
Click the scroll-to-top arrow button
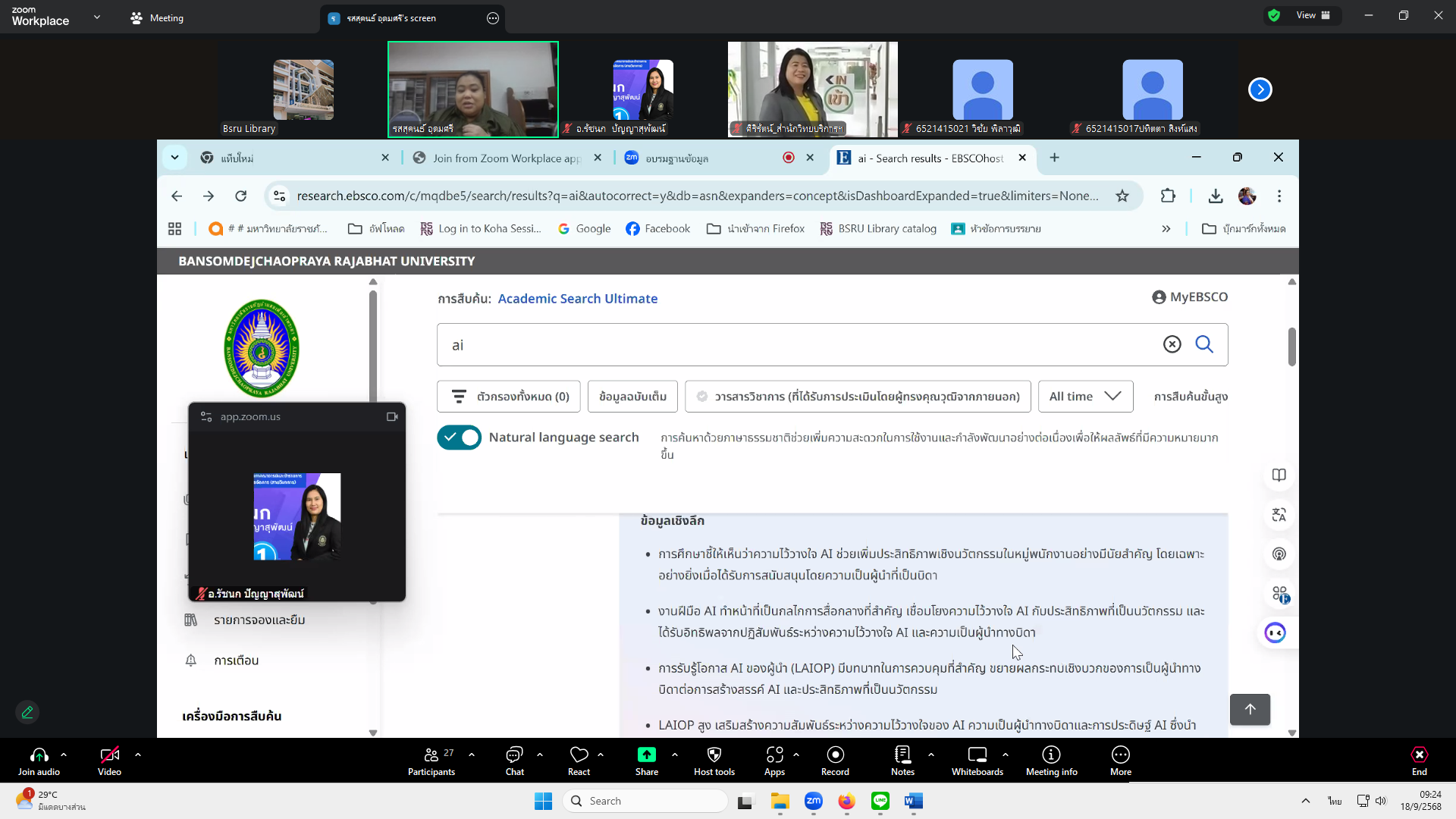tap(1250, 709)
